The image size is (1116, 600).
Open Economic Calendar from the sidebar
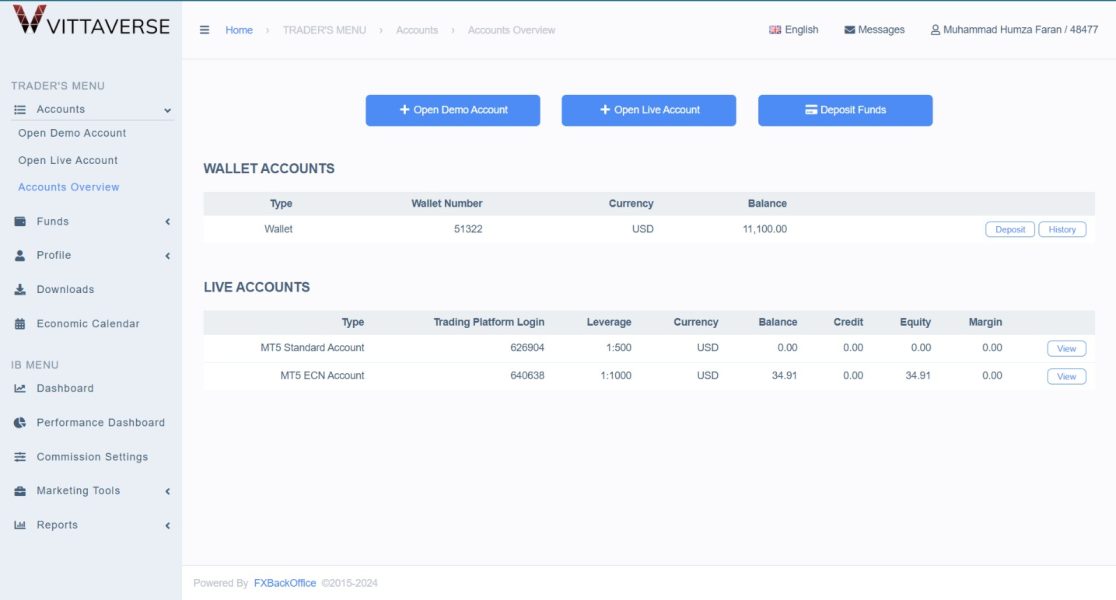click(88, 324)
